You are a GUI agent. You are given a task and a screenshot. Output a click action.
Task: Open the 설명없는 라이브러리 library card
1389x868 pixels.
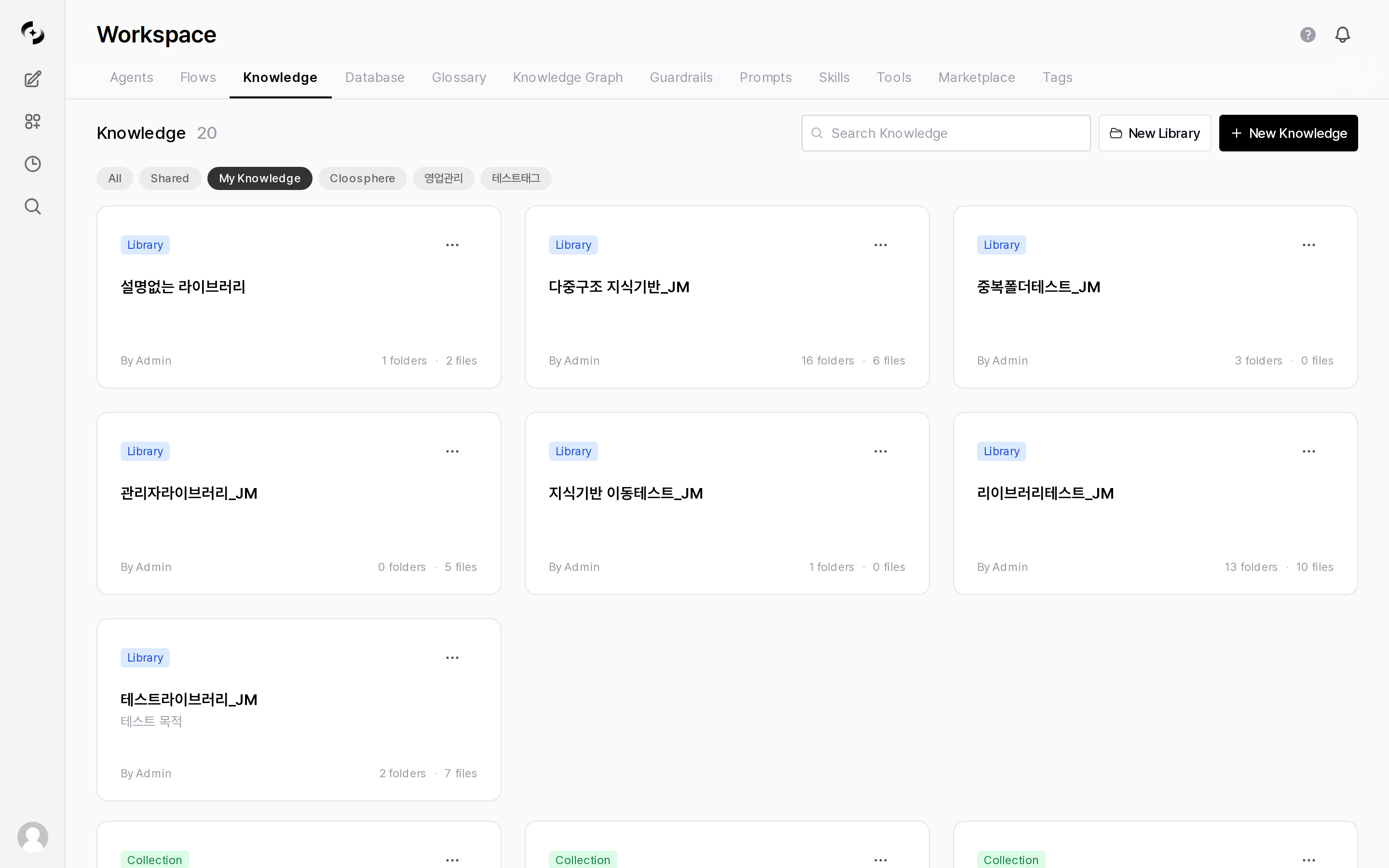(299, 297)
